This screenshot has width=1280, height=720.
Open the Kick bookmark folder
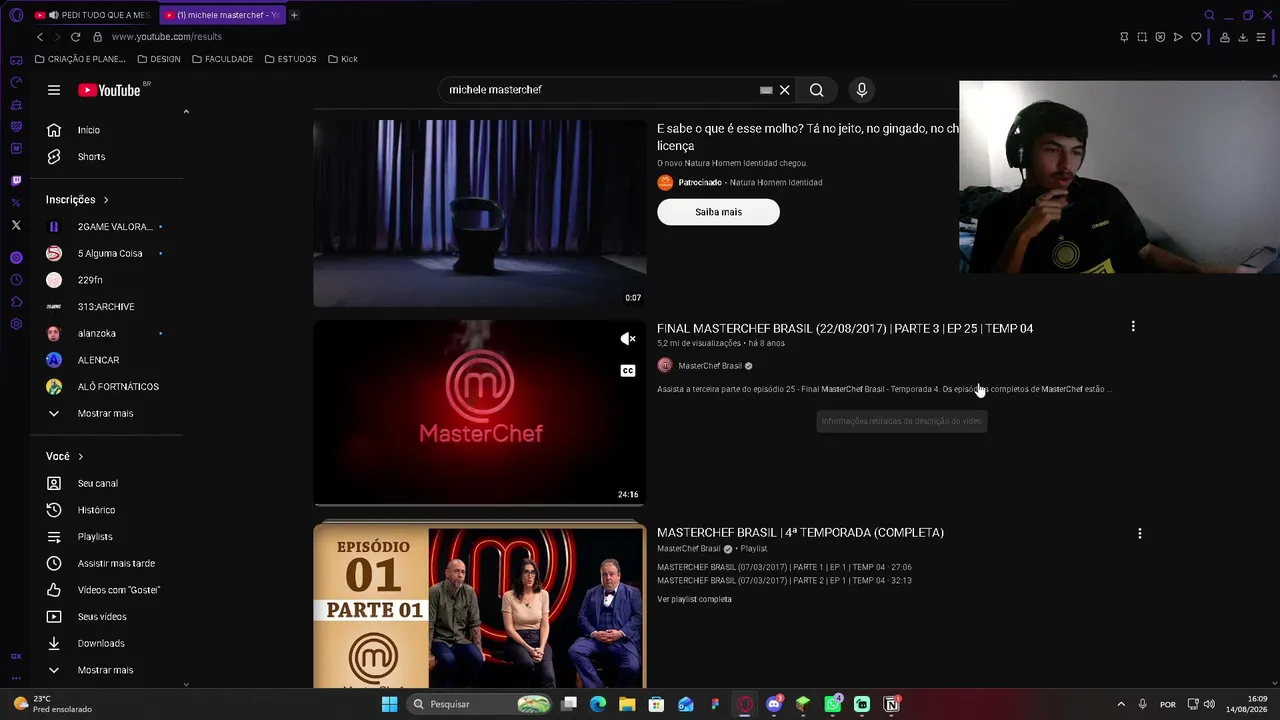342,59
